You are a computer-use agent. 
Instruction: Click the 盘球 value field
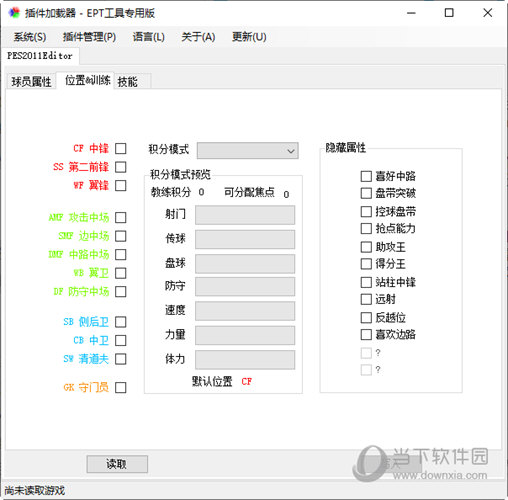tap(245, 264)
